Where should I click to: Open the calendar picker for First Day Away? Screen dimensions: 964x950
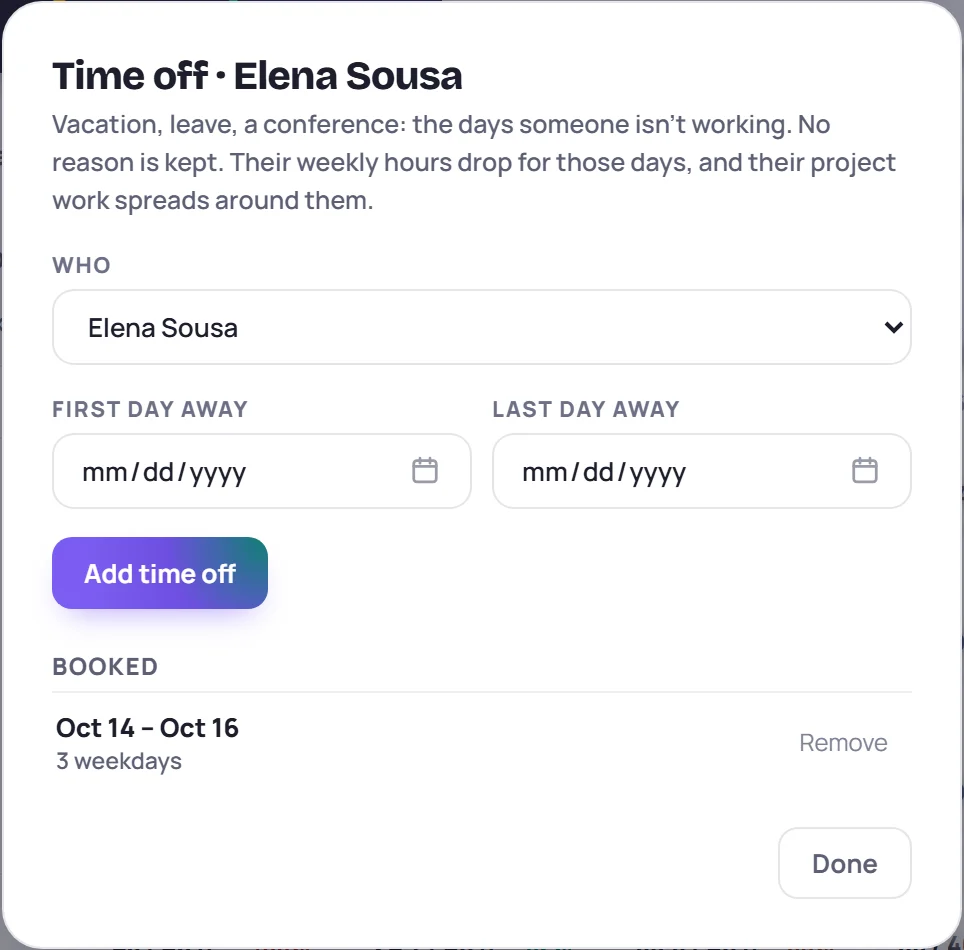(424, 470)
